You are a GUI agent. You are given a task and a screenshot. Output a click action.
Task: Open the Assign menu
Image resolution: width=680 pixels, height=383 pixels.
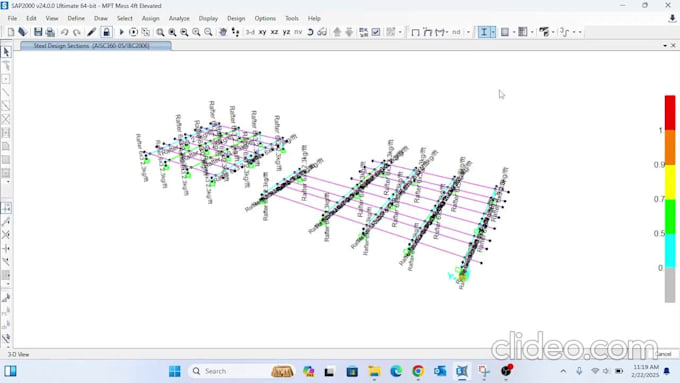coord(150,18)
